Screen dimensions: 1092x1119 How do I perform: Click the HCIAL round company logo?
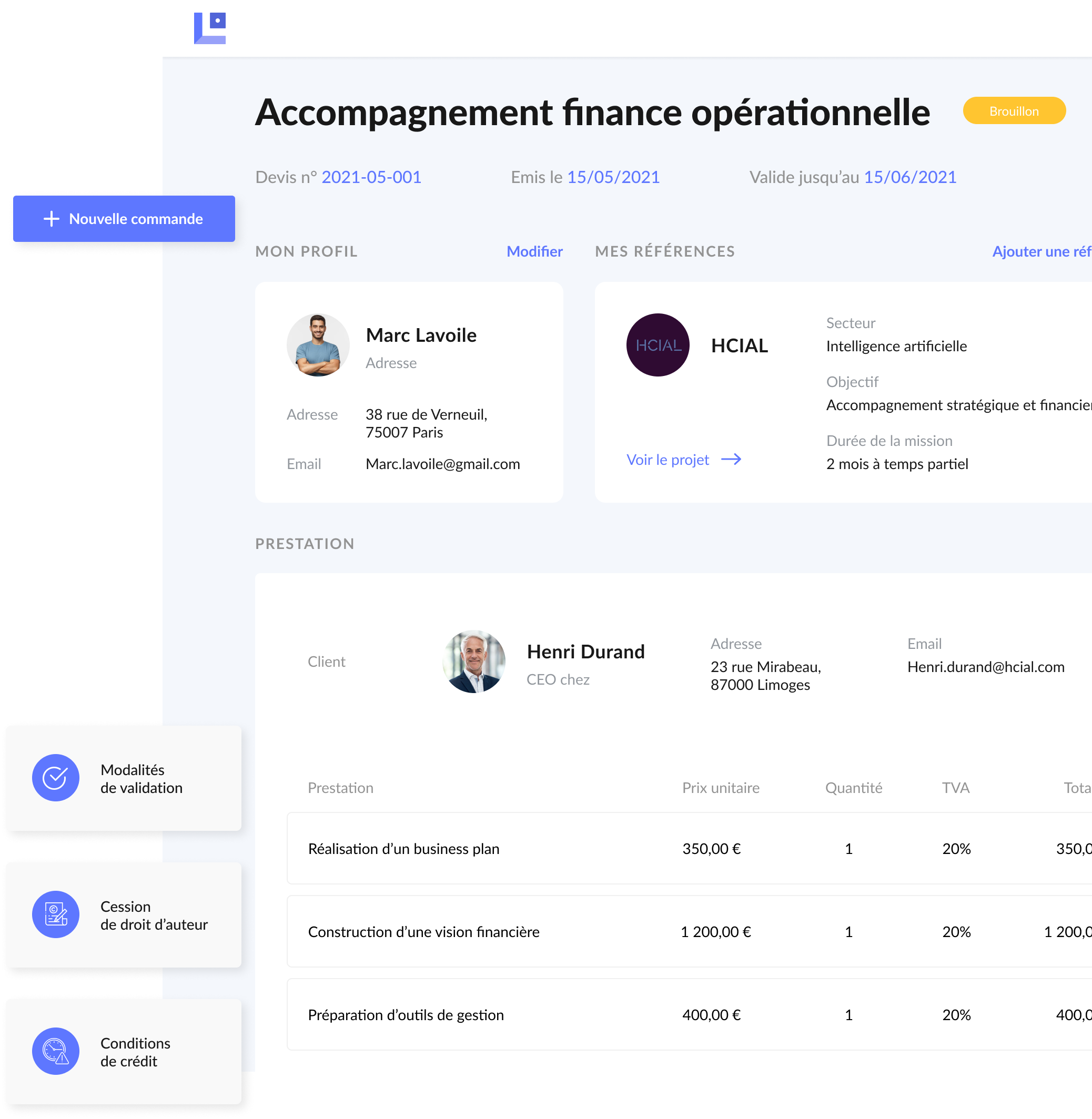(x=658, y=345)
